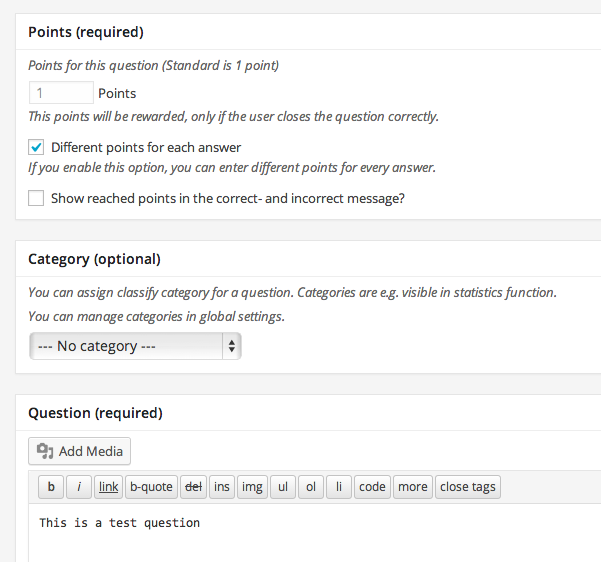601x562 pixels.
Task: Click the del strikethrough button
Action: tap(194, 487)
